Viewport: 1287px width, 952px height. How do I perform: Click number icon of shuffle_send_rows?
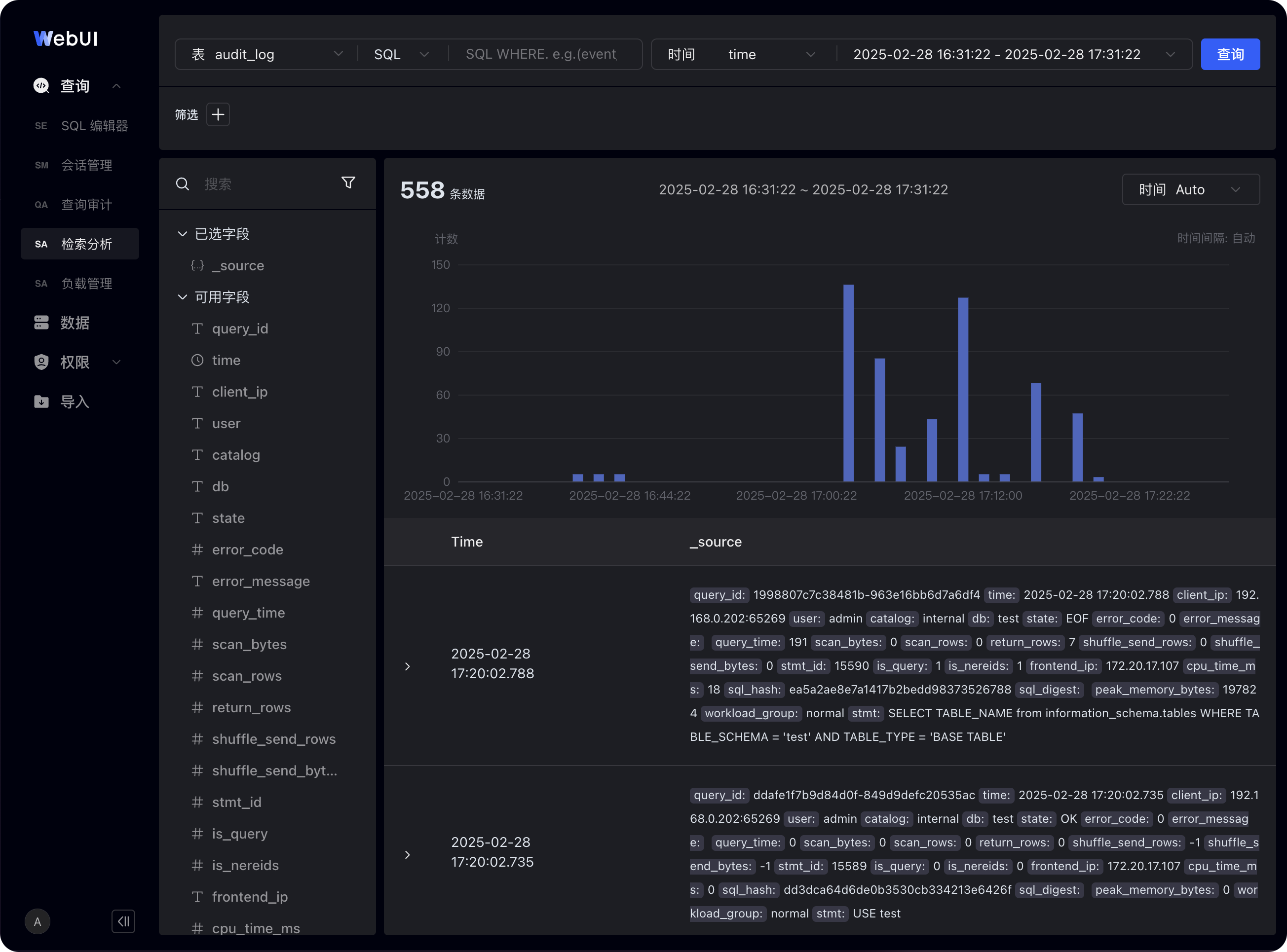tap(197, 739)
